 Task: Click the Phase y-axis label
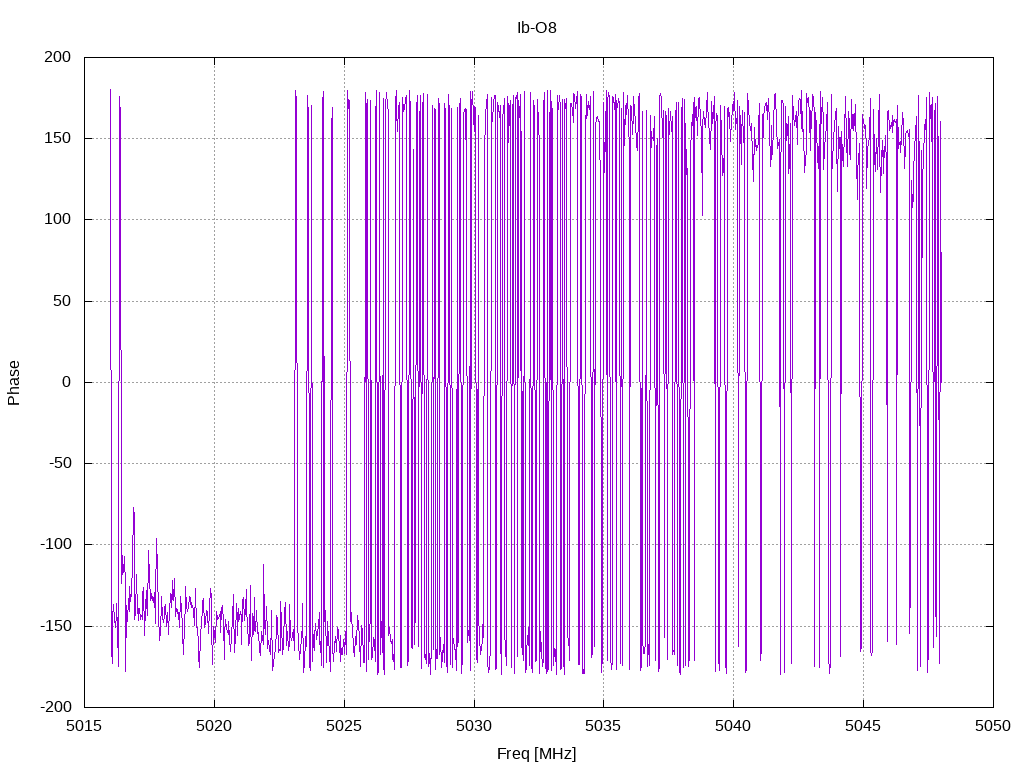pos(14,383)
